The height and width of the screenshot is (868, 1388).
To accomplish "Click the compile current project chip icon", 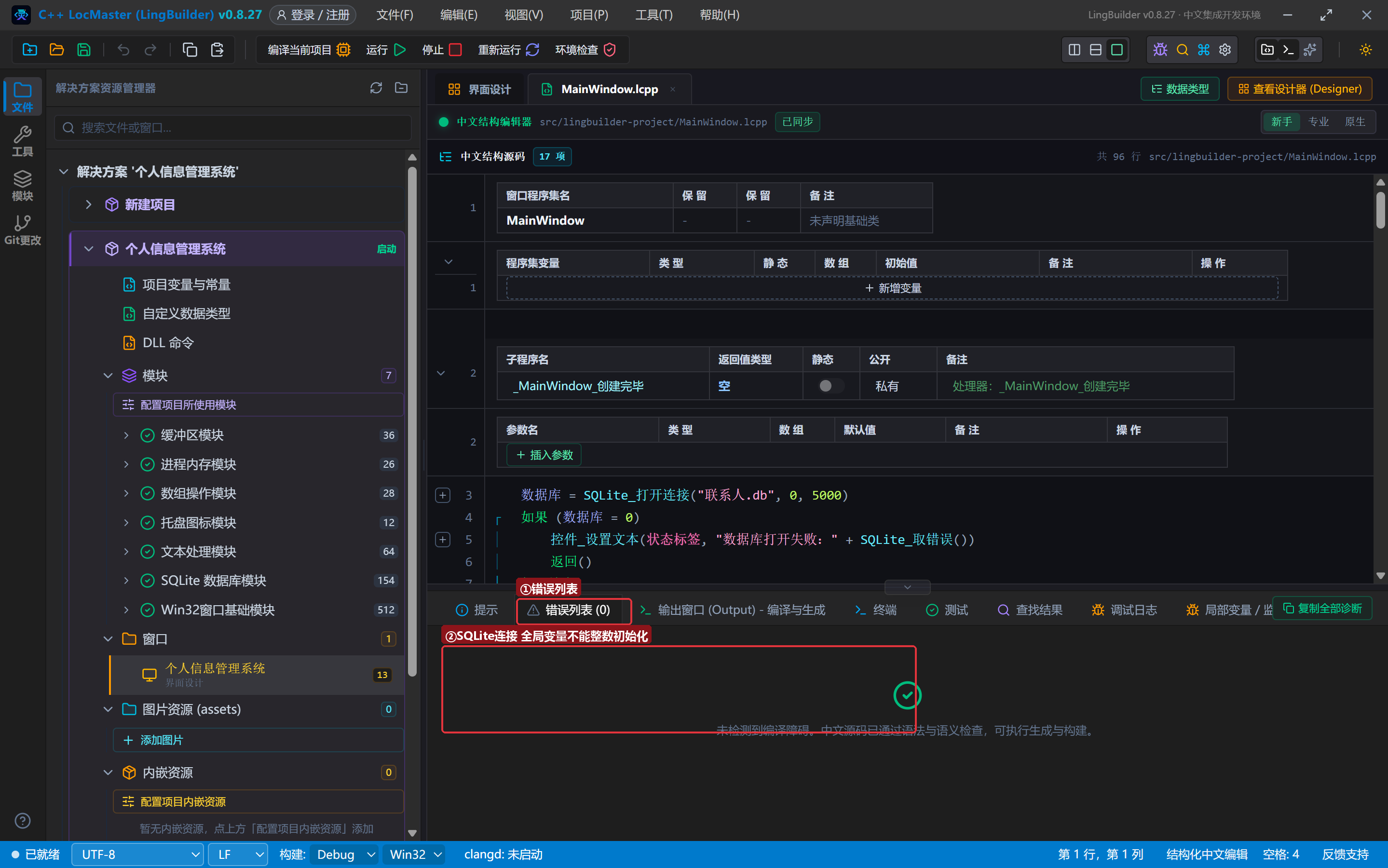I will (343, 50).
